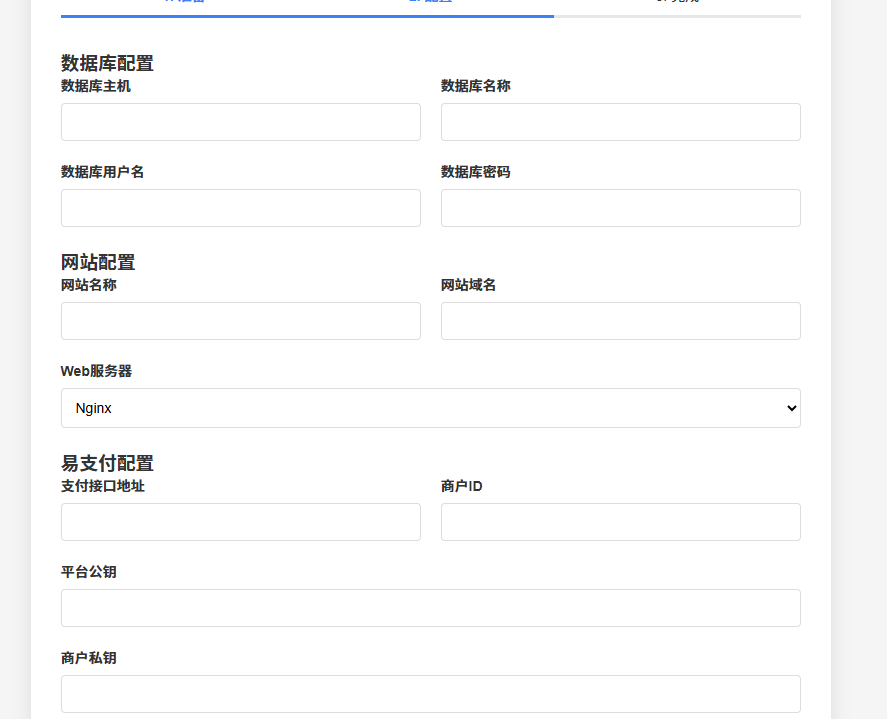Click the 平台公钥 input field
Image resolution: width=887 pixels, height=719 pixels.
coord(430,608)
